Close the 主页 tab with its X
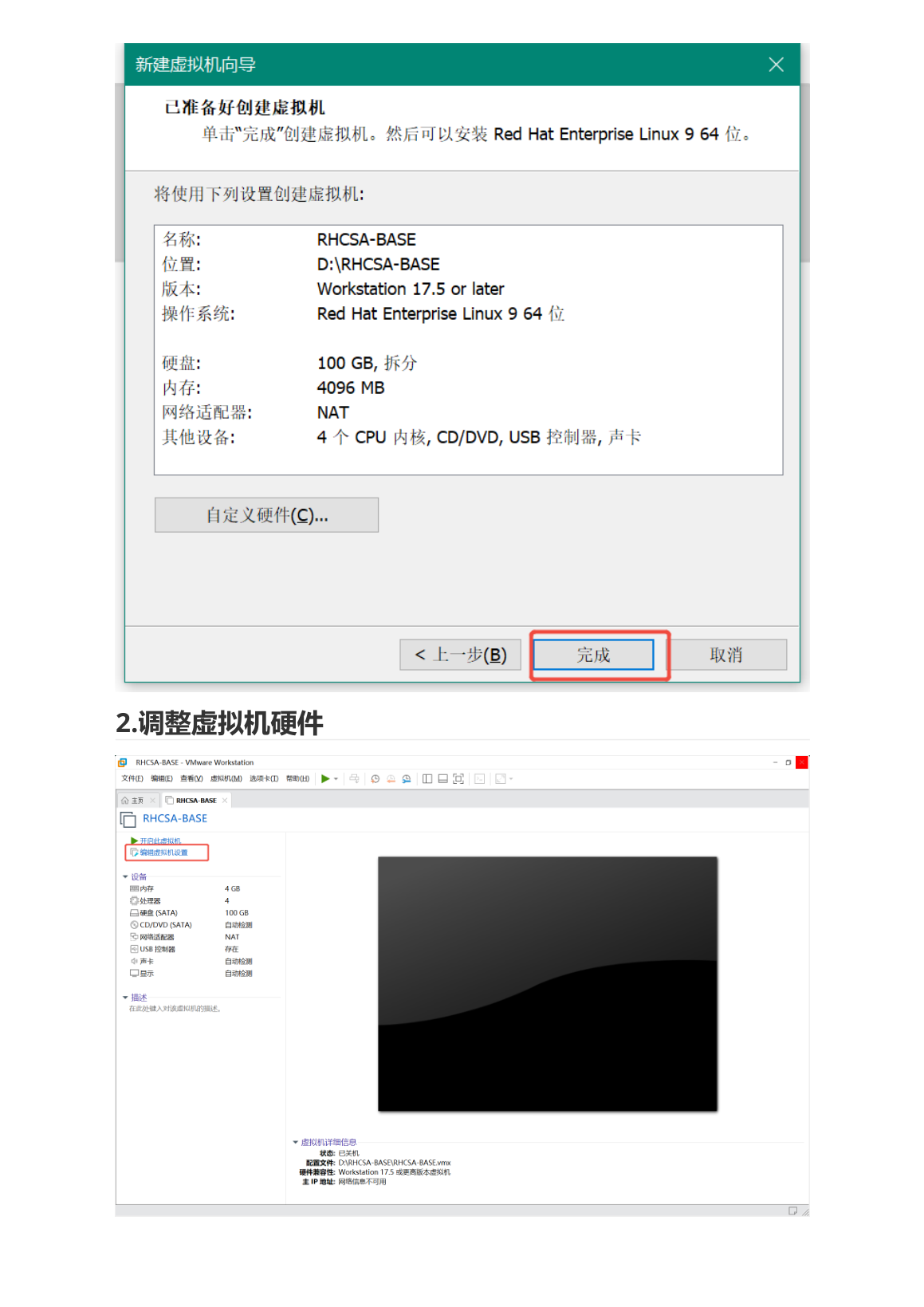Viewport: 924px width, 1307px height. click(x=153, y=800)
